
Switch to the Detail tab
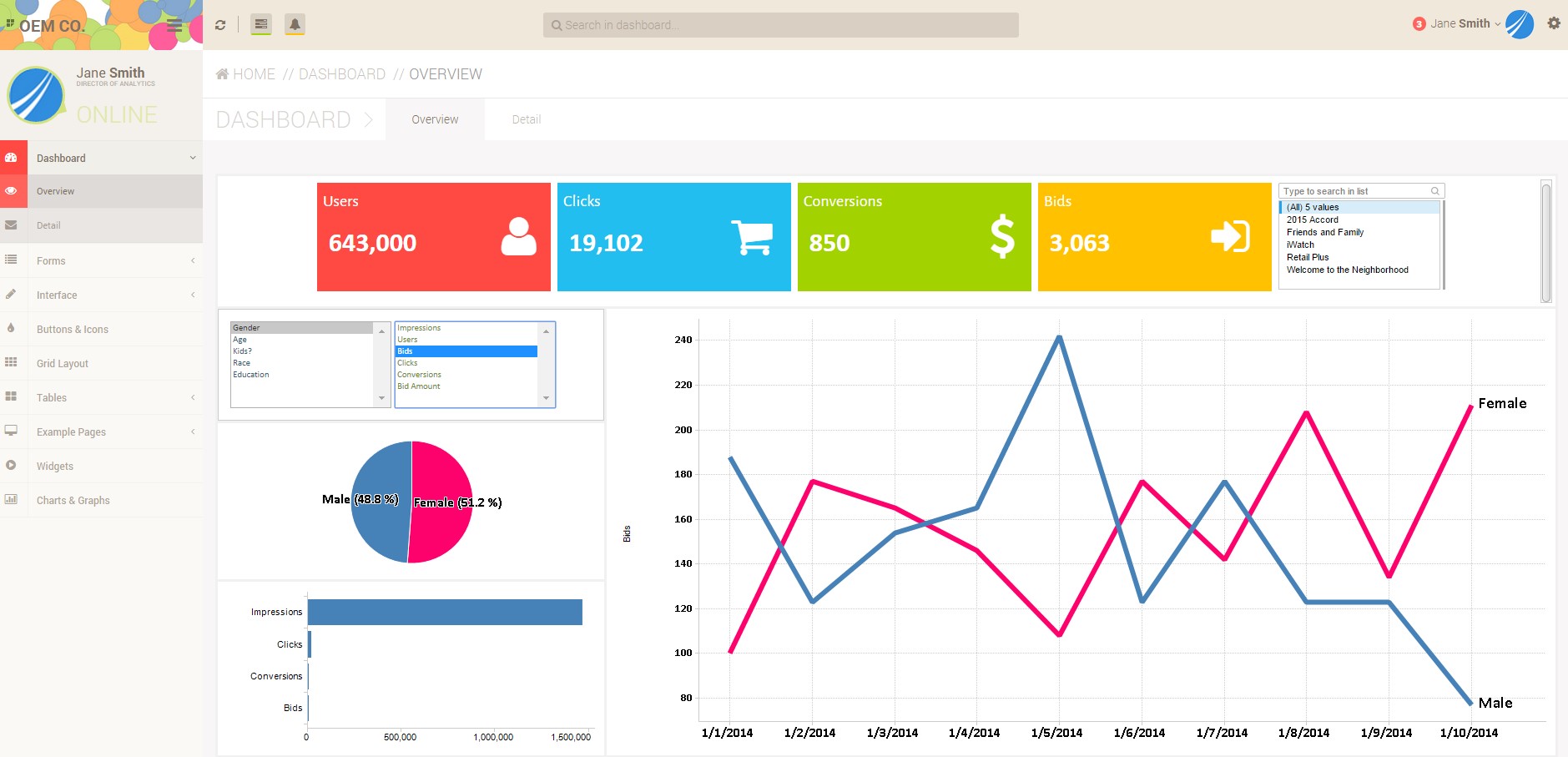[526, 119]
